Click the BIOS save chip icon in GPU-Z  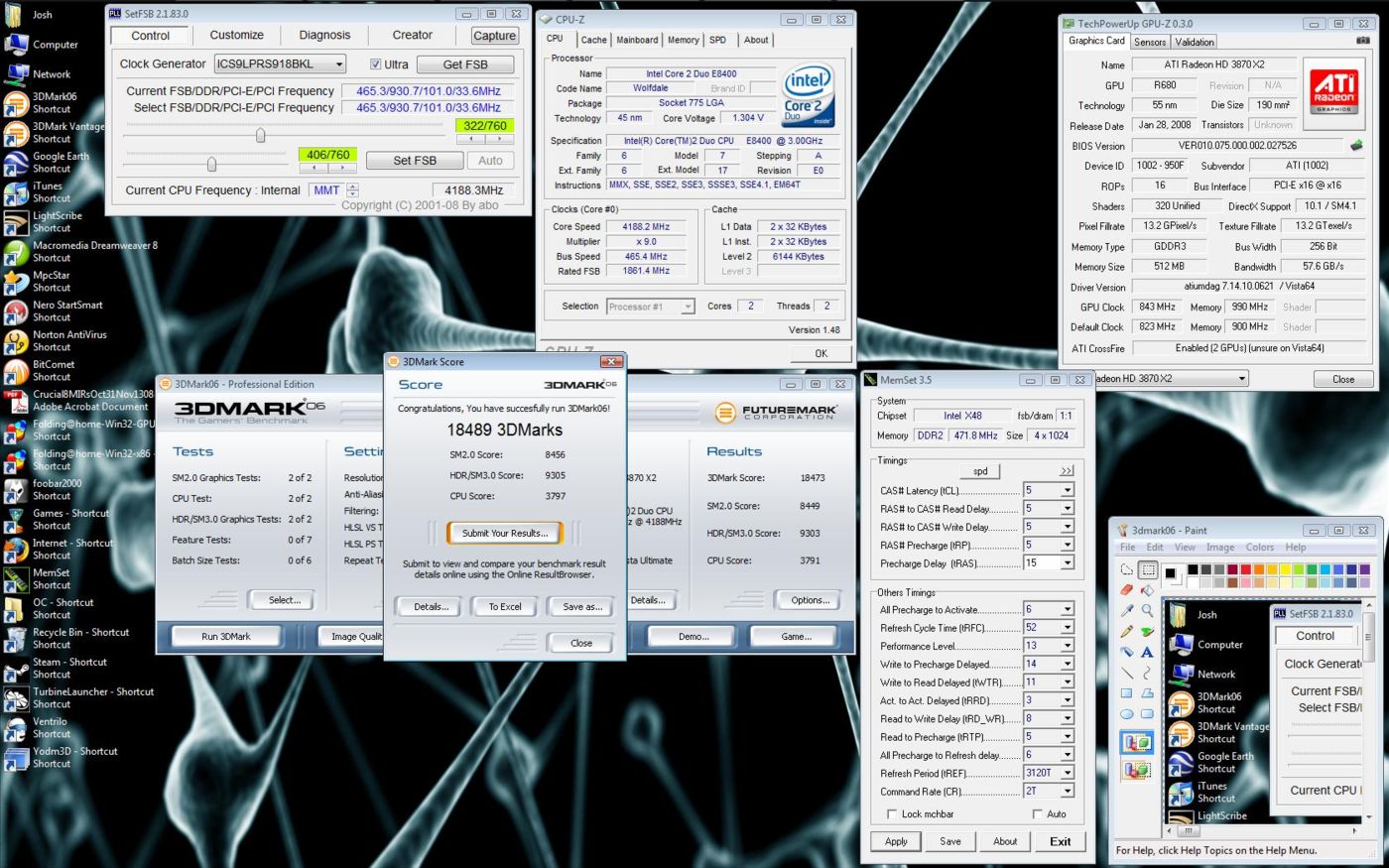1356,146
